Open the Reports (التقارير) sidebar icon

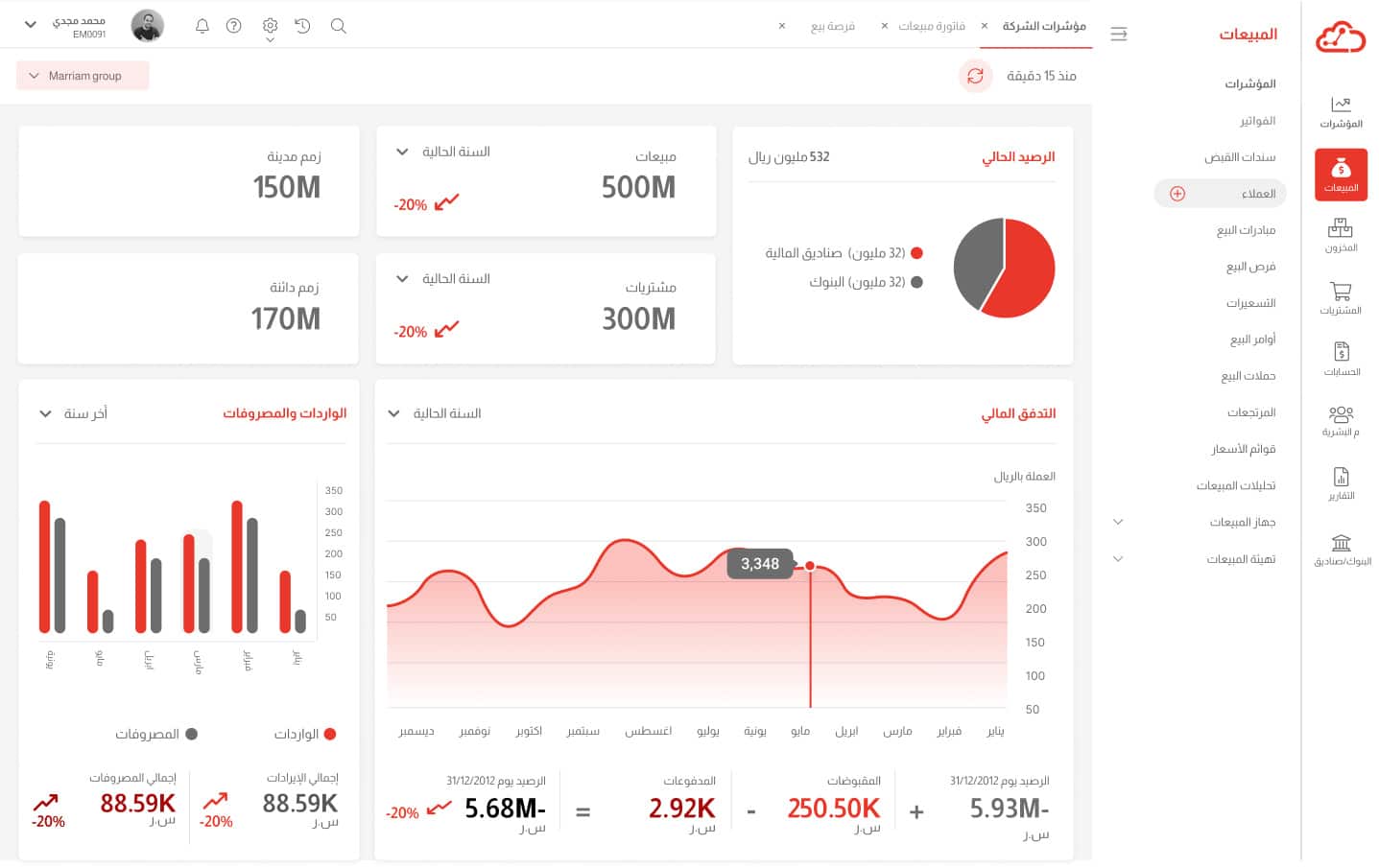(x=1341, y=482)
